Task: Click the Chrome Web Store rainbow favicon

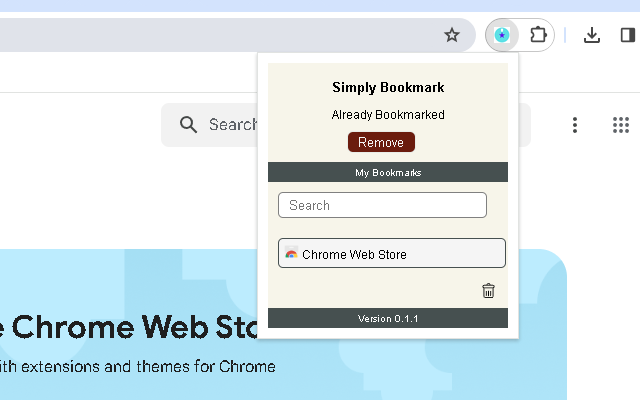Action: (291, 253)
